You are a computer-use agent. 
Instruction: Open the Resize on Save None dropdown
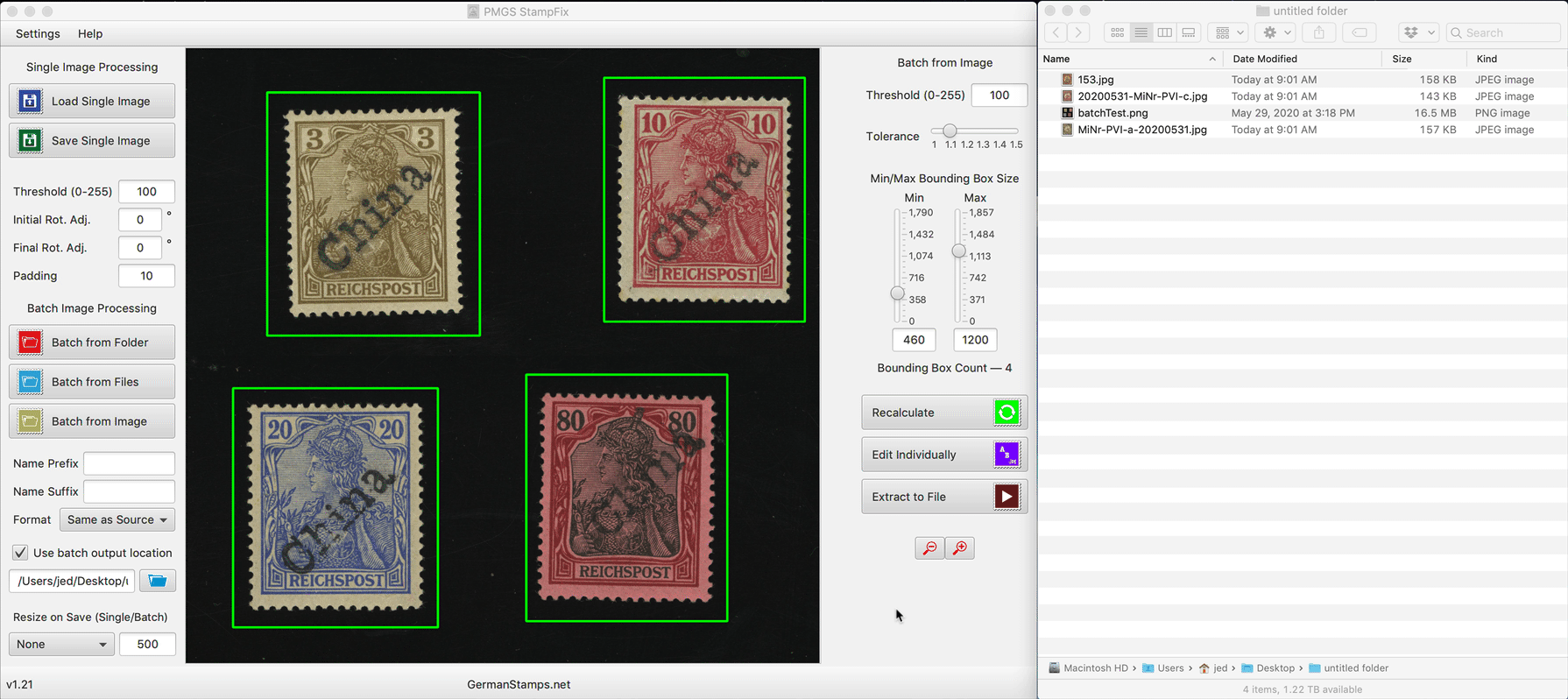pos(61,644)
